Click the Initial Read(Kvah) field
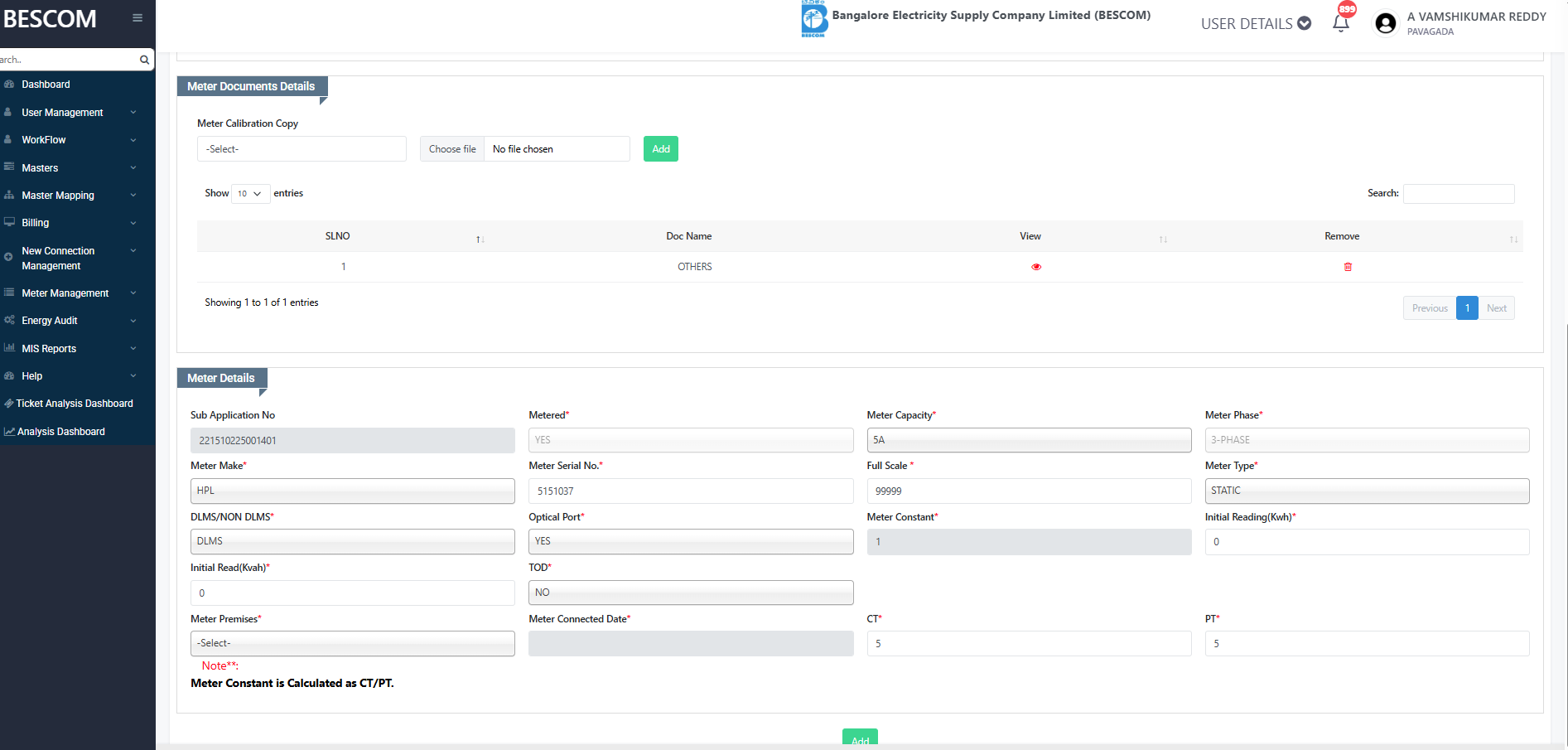This screenshot has width=1568, height=750. pos(353,593)
